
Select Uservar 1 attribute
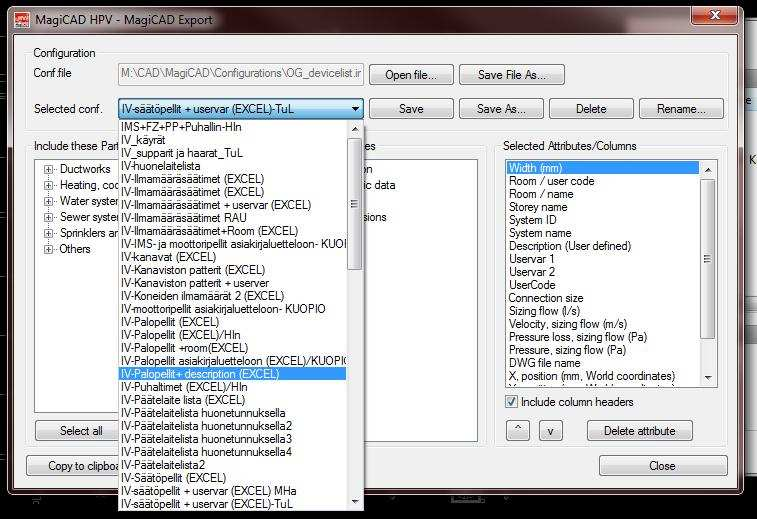[603, 259]
